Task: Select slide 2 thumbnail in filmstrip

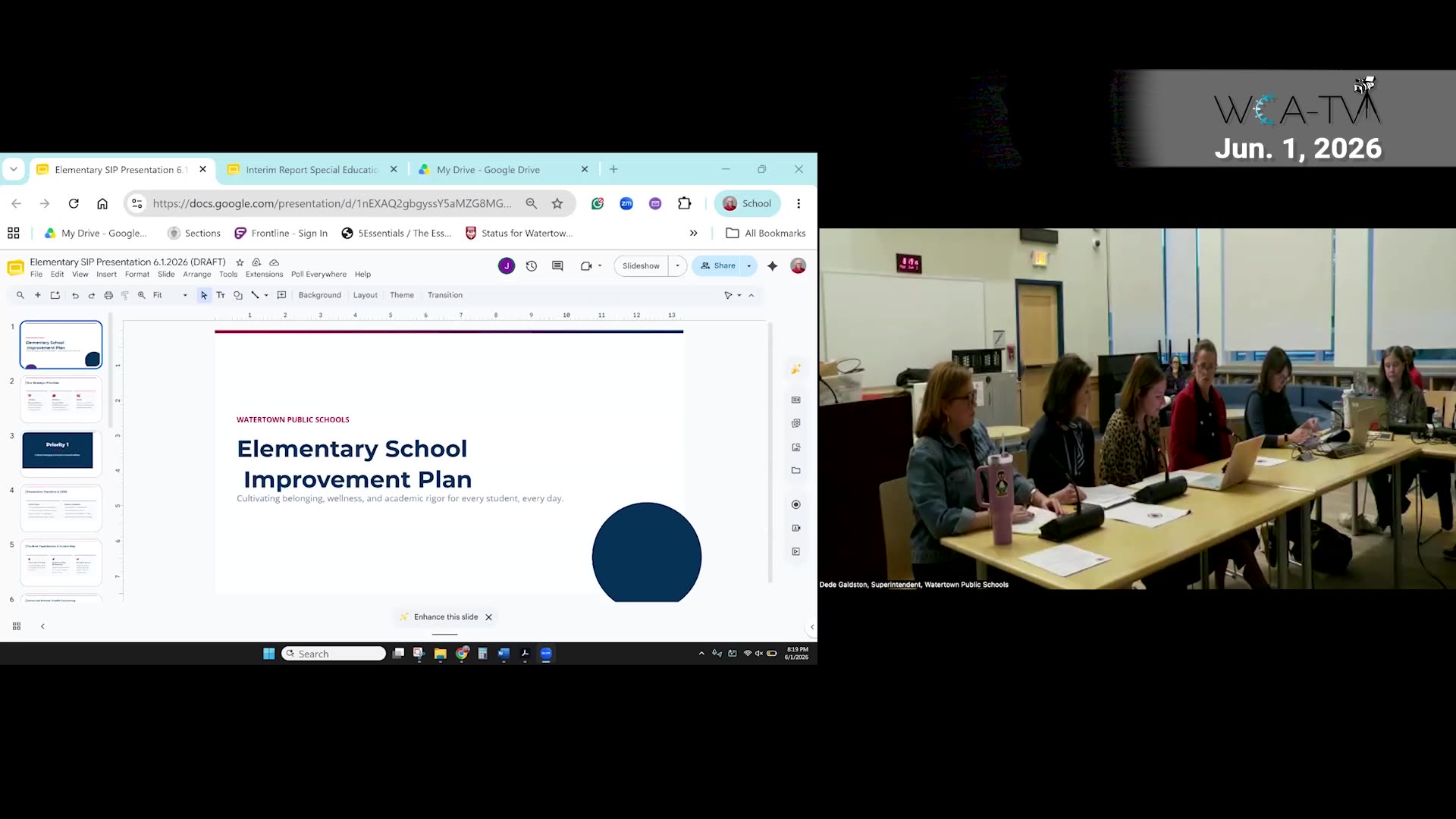Action: (61, 399)
